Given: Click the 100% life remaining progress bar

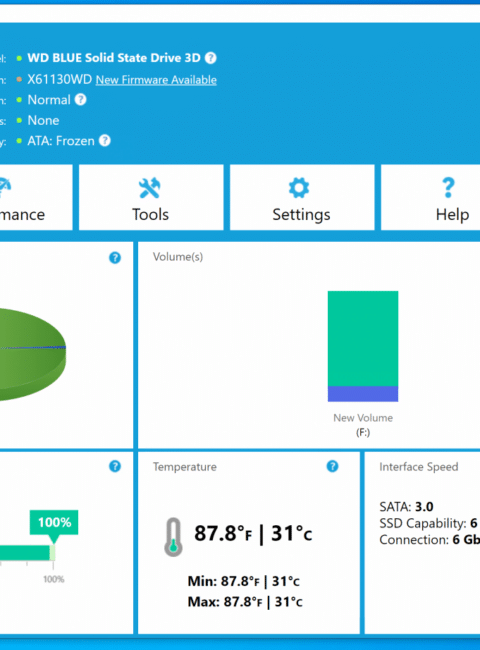Looking at the screenshot, I should [x=25, y=553].
